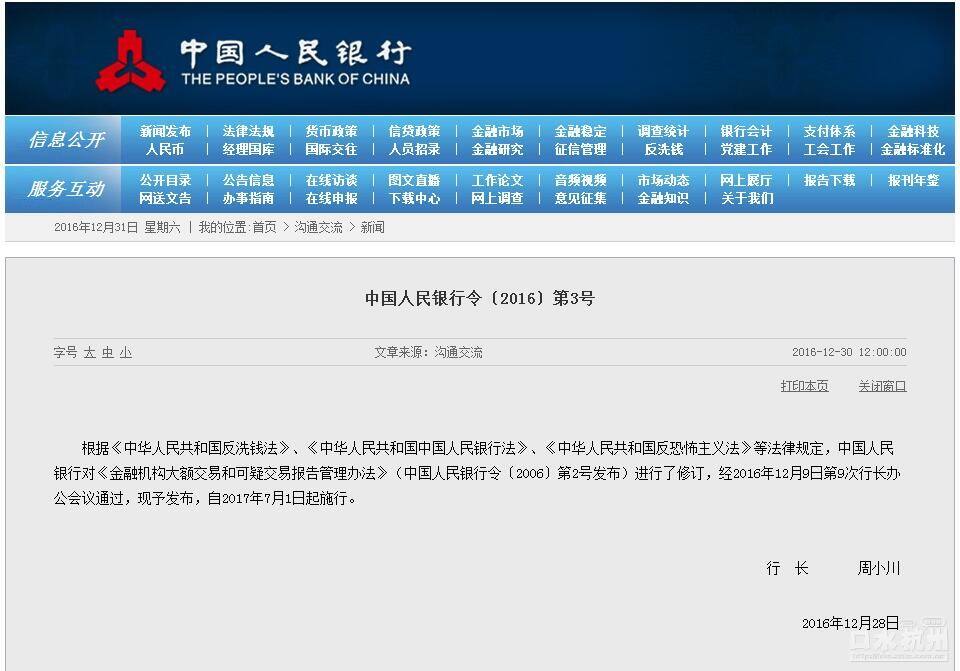Return to 首页 via the breadcrumb

coord(264,227)
